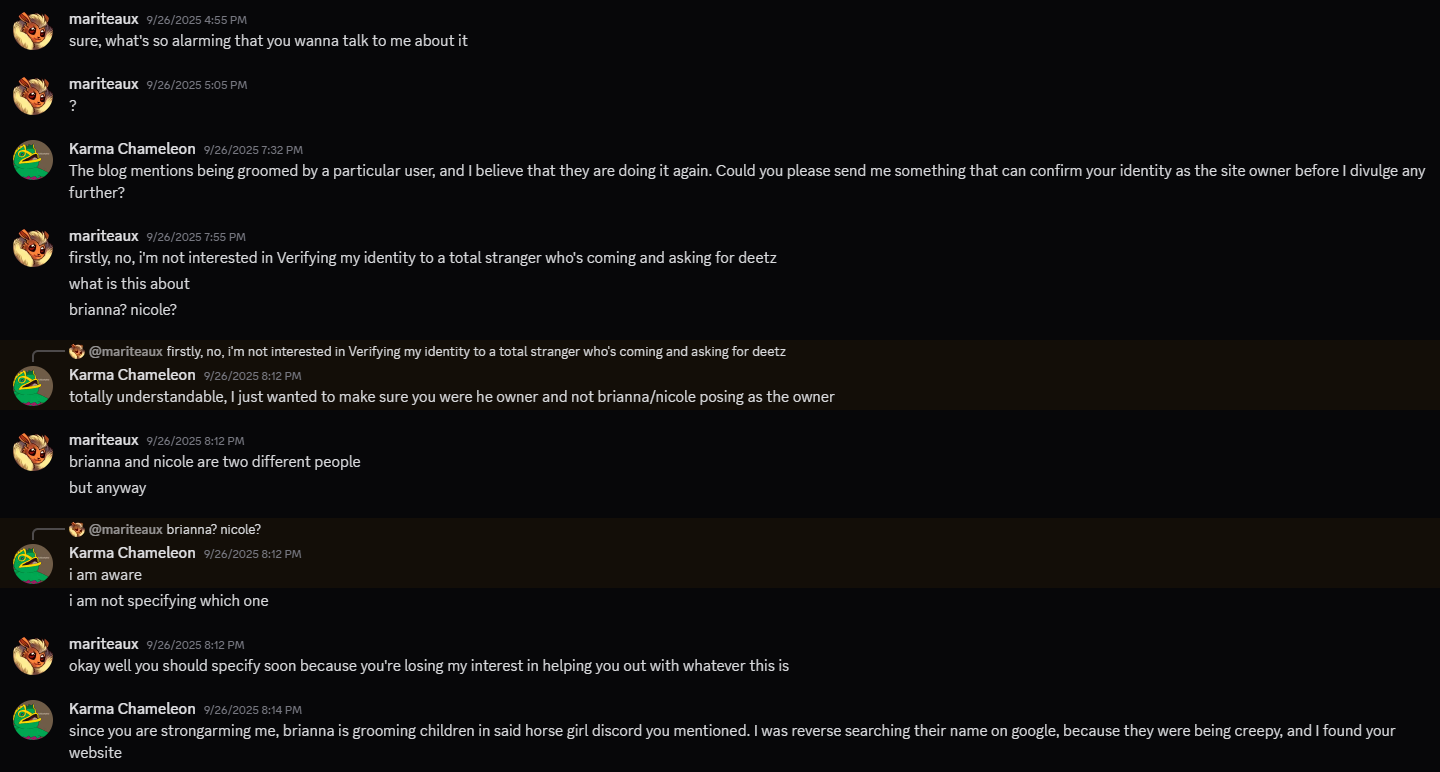The width and height of the screenshot is (1440, 772).
Task: Click Karma Chameleon's avatar on the 8:14 PM message
Action: [33, 720]
